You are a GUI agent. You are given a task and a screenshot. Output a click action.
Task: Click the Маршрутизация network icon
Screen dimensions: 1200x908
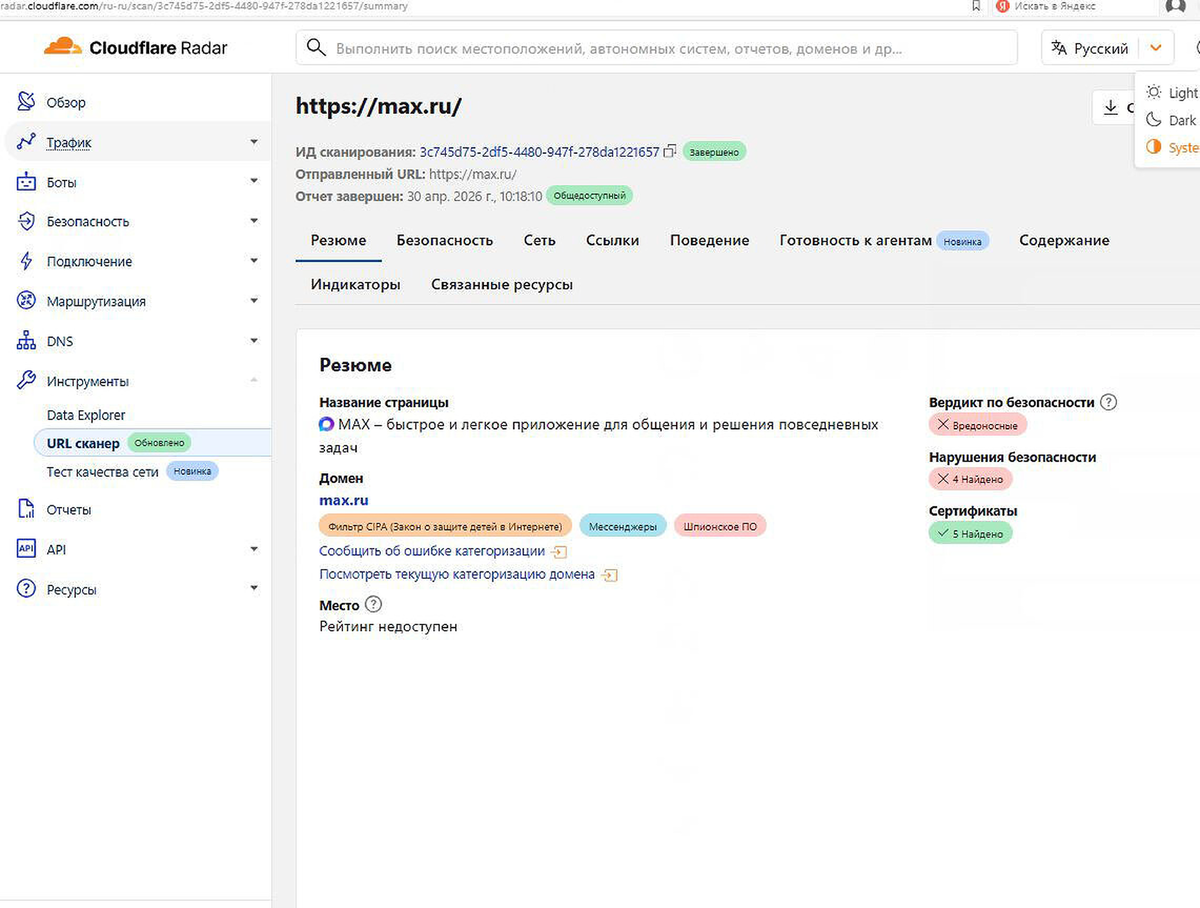[27, 301]
